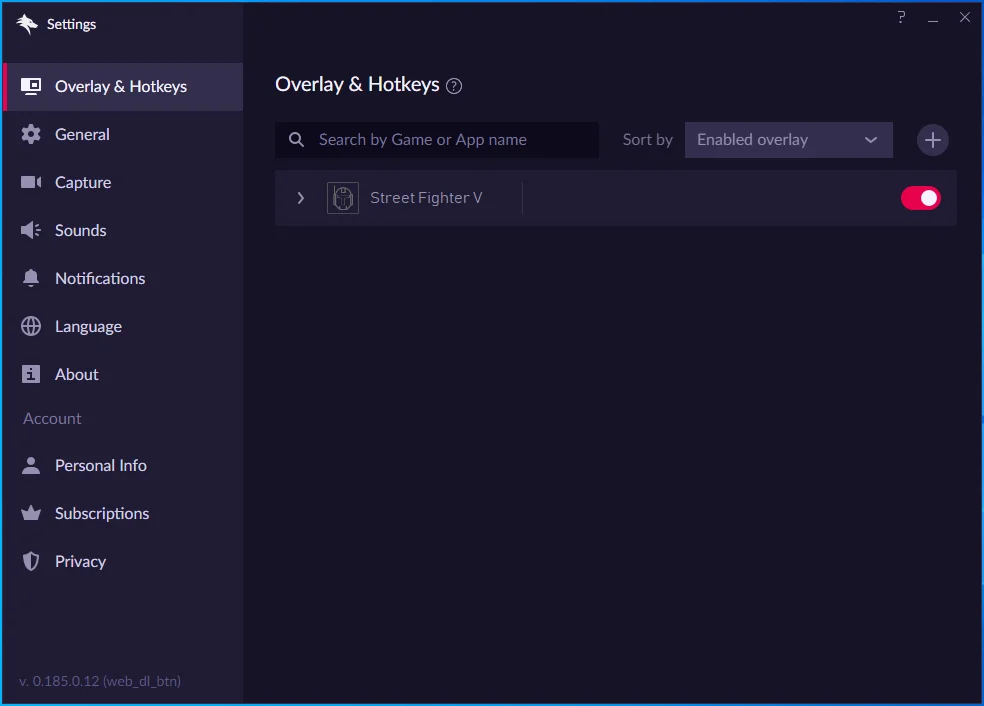Open the Language settings

click(x=123, y=326)
